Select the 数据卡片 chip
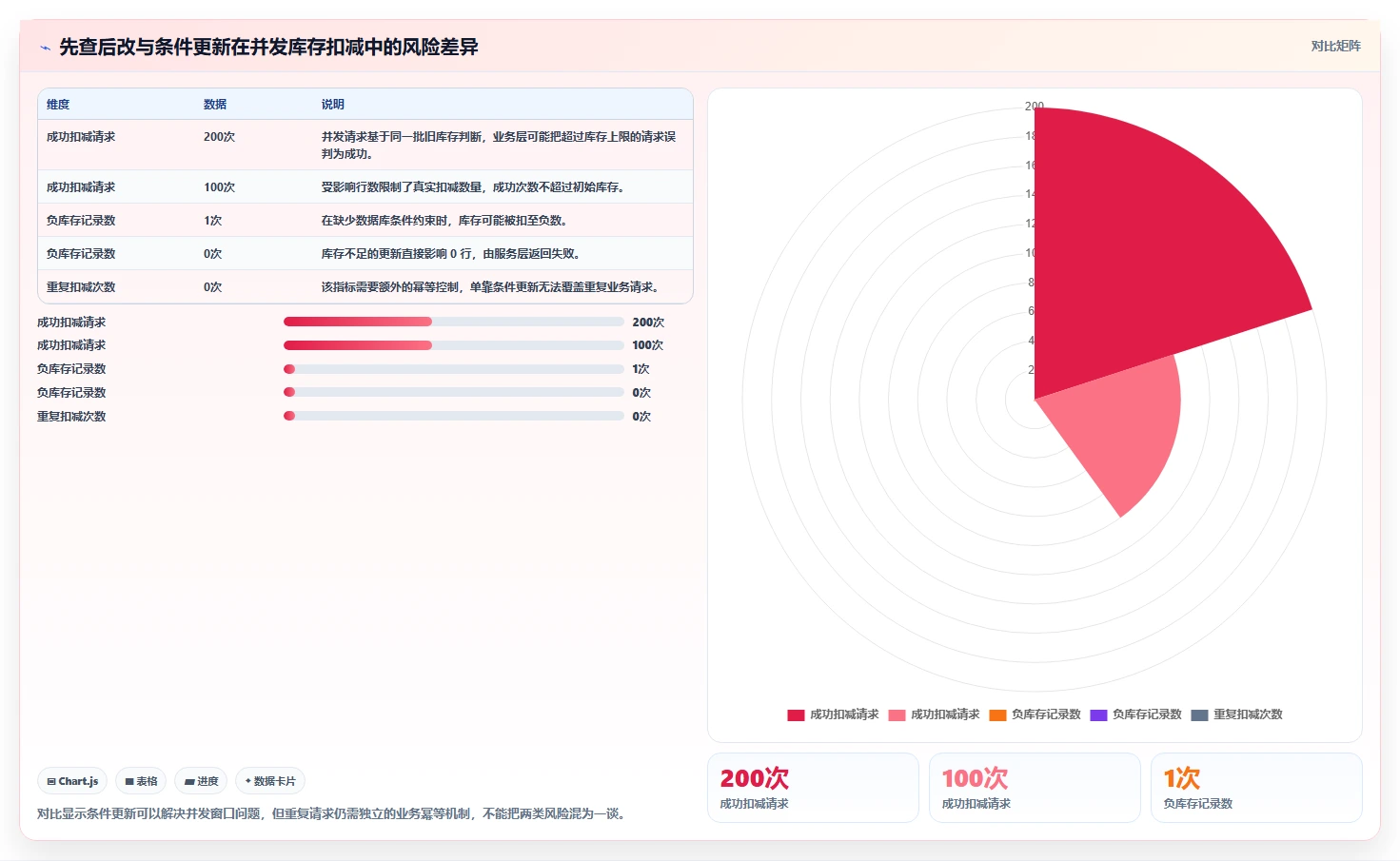Viewport: 1400px width, 861px height. pos(270,781)
